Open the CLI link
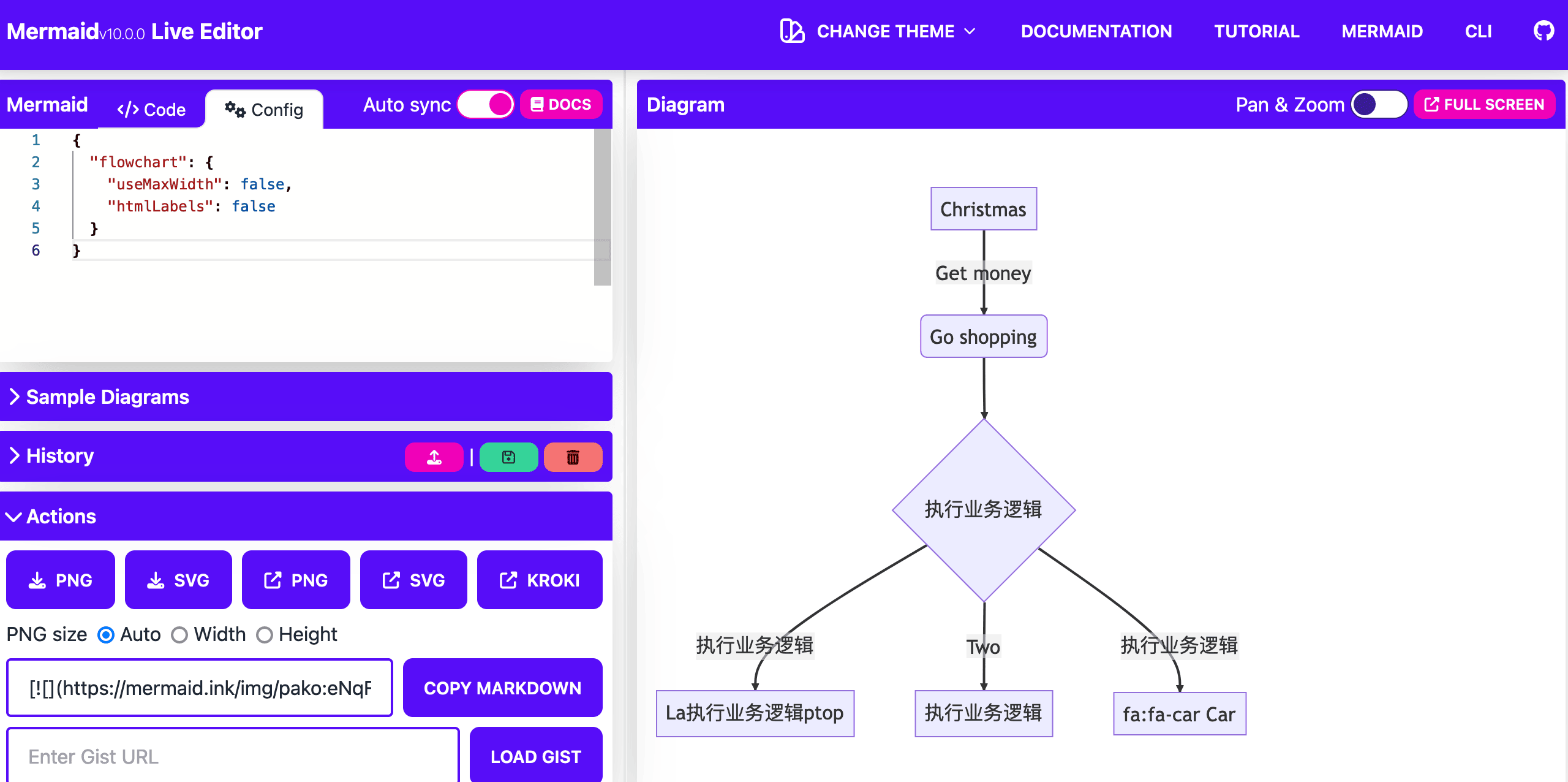 point(1478,31)
